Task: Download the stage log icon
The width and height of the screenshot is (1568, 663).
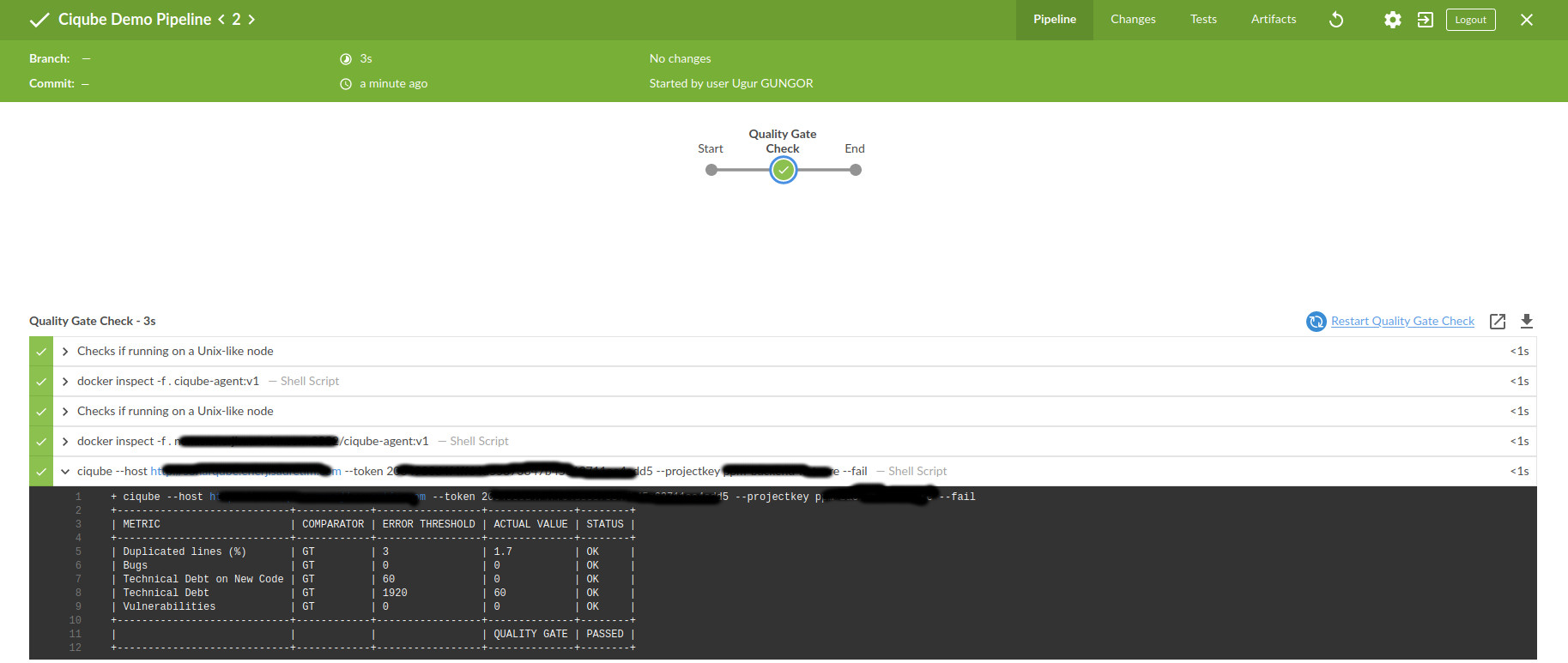Action: 1526,321
